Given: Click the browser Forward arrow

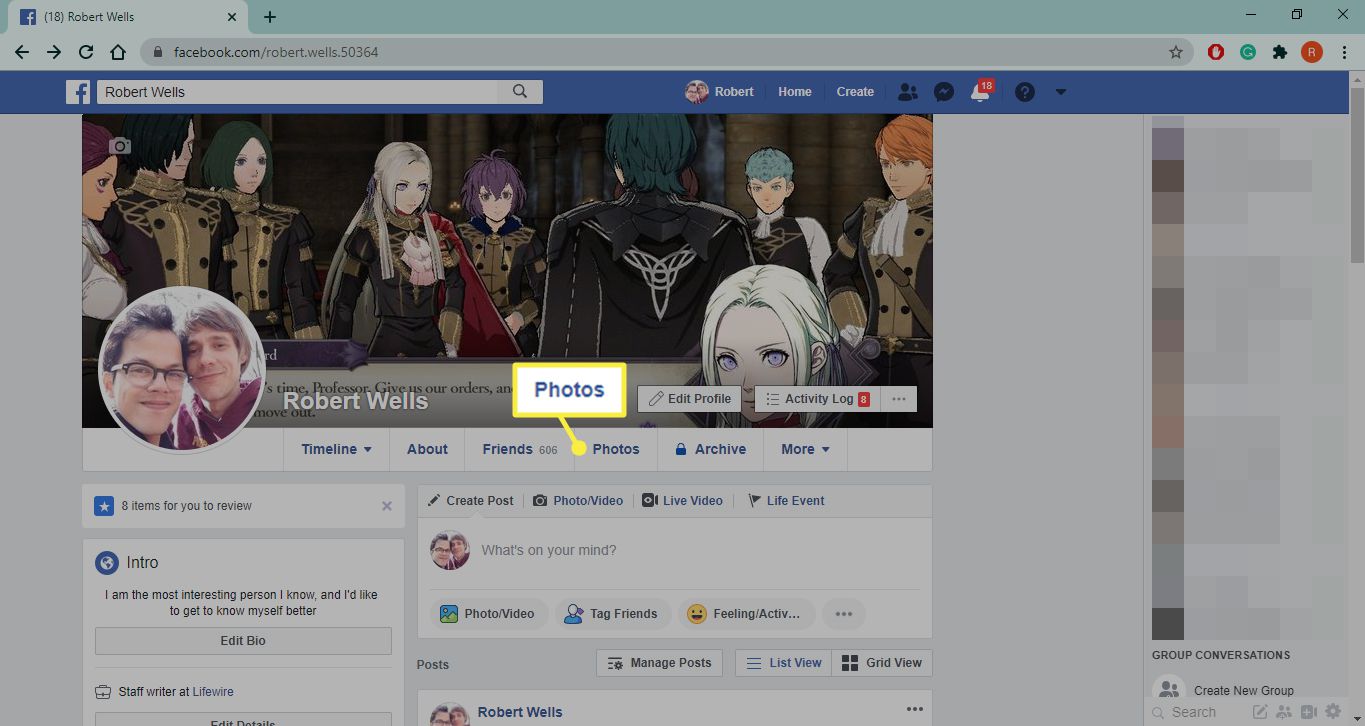Looking at the screenshot, I should pos(54,52).
